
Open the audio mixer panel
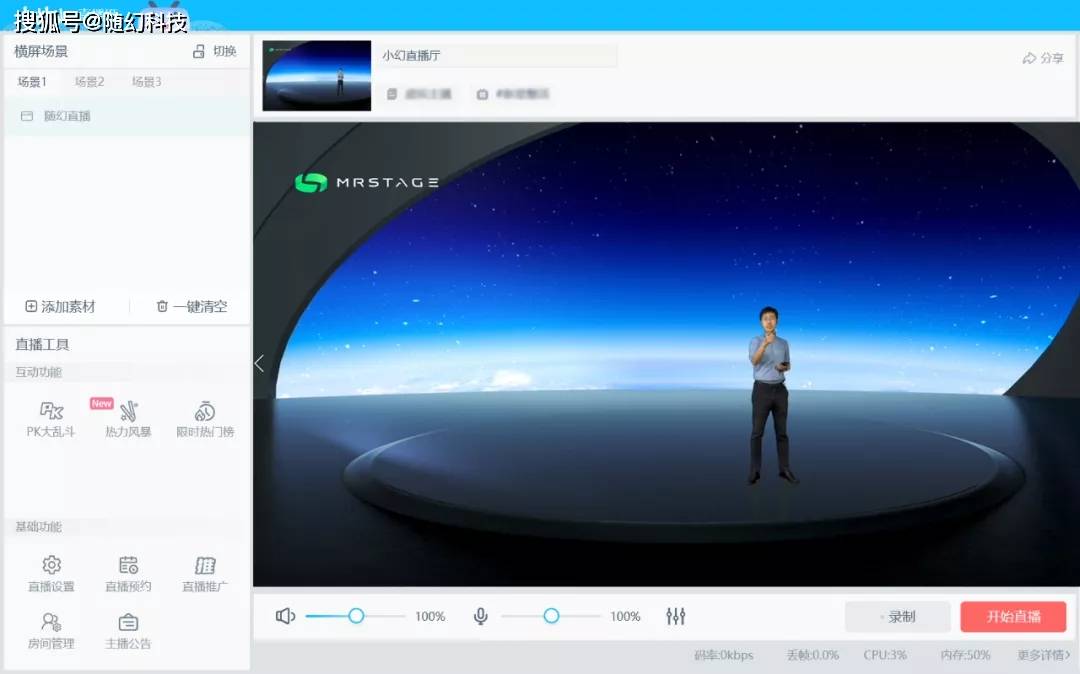[675, 617]
